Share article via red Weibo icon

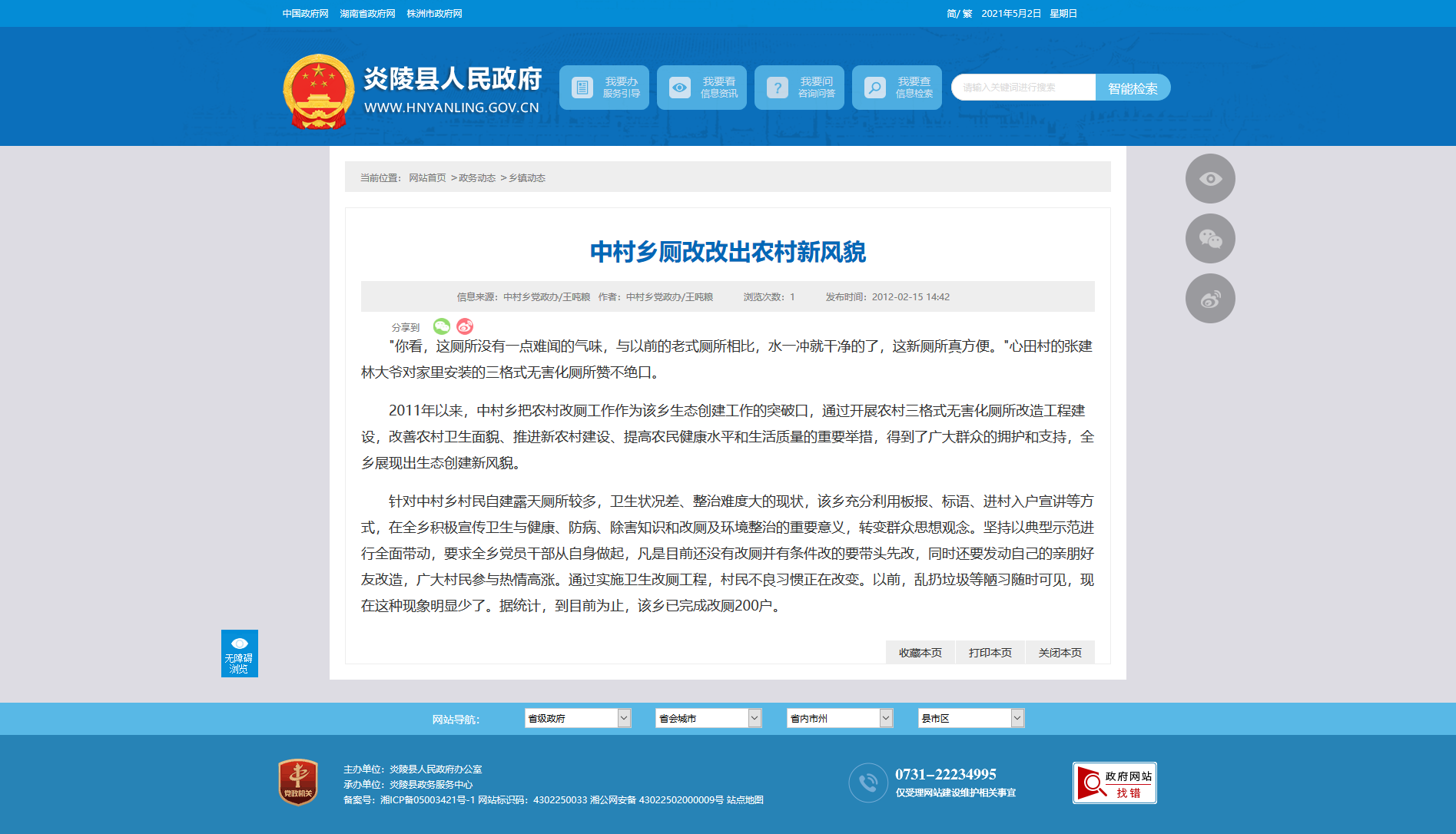465,326
